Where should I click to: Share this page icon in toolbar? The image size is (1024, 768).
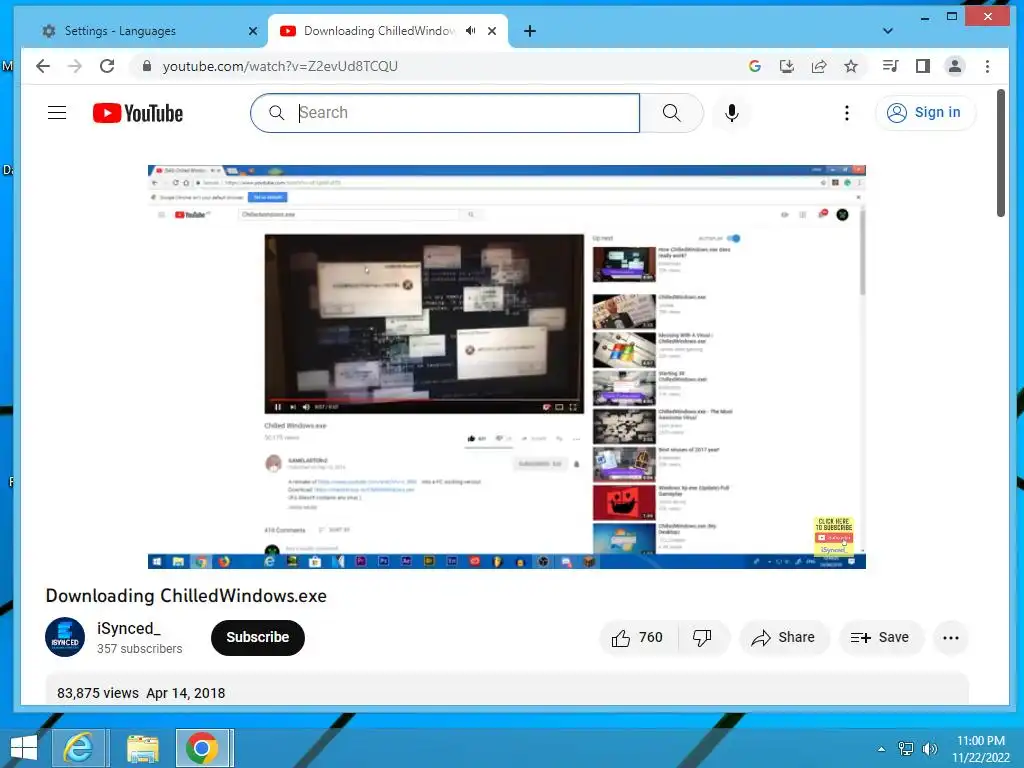point(819,66)
